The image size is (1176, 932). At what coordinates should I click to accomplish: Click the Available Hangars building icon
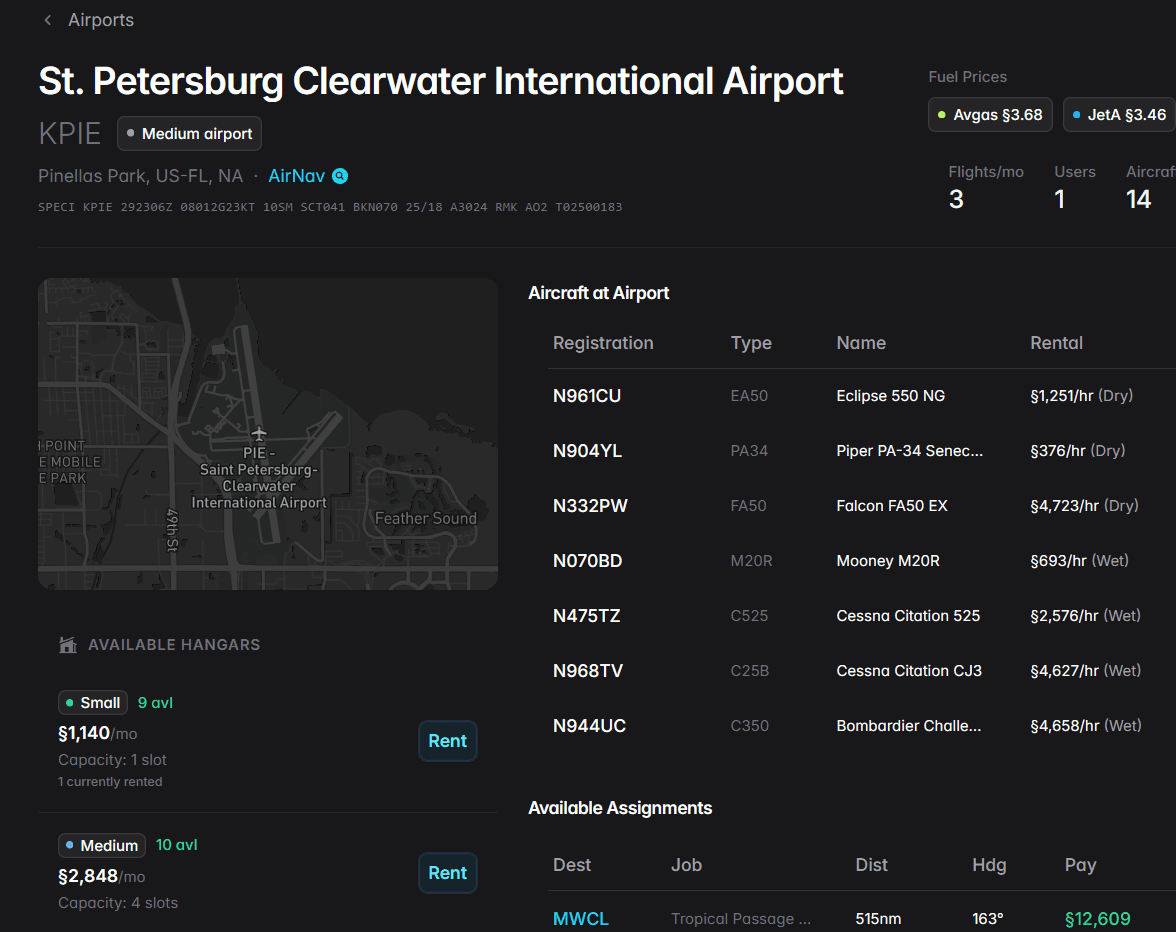(x=68, y=645)
